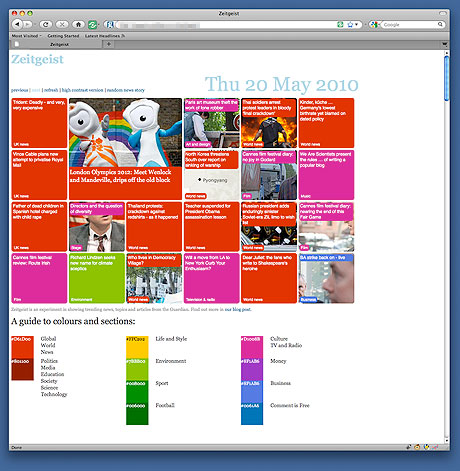This screenshot has width=460, height=471.
Task: Click the window zoom pill at title bar right
Action: pos(442,13)
